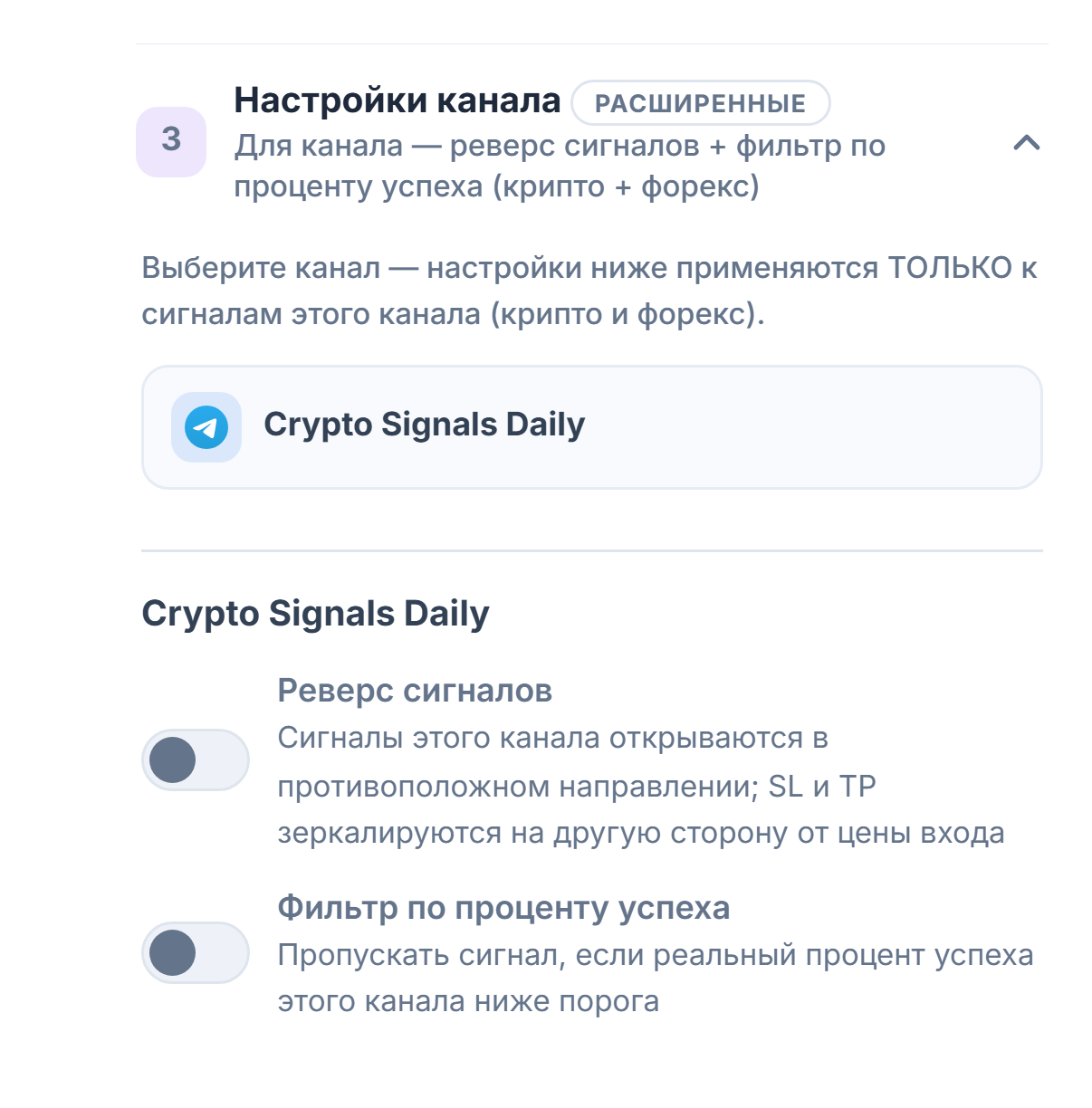The height and width of the screenshot is (1108, 1092).
Task: Click the Фильтр по проценту успеха label
Action: [x=503, y=907]
